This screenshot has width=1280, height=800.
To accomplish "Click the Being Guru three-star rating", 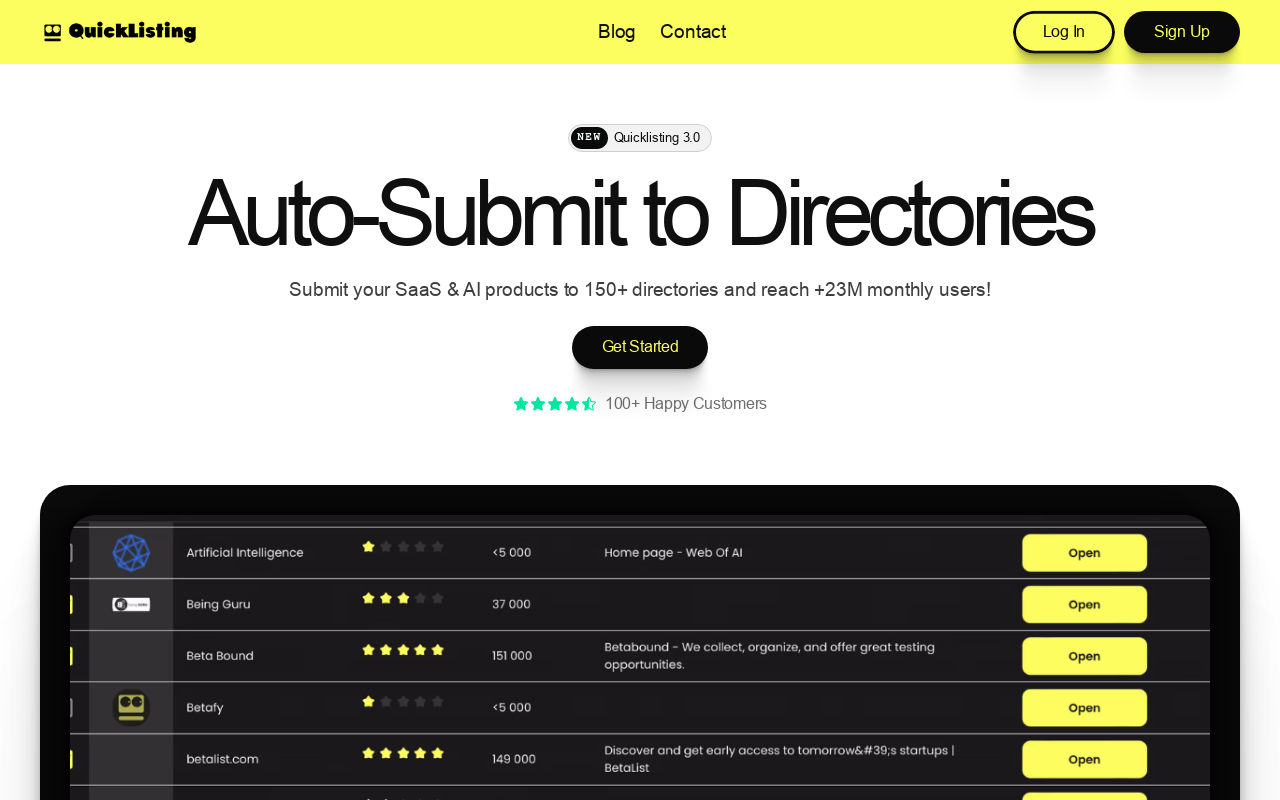I will 403,598.
